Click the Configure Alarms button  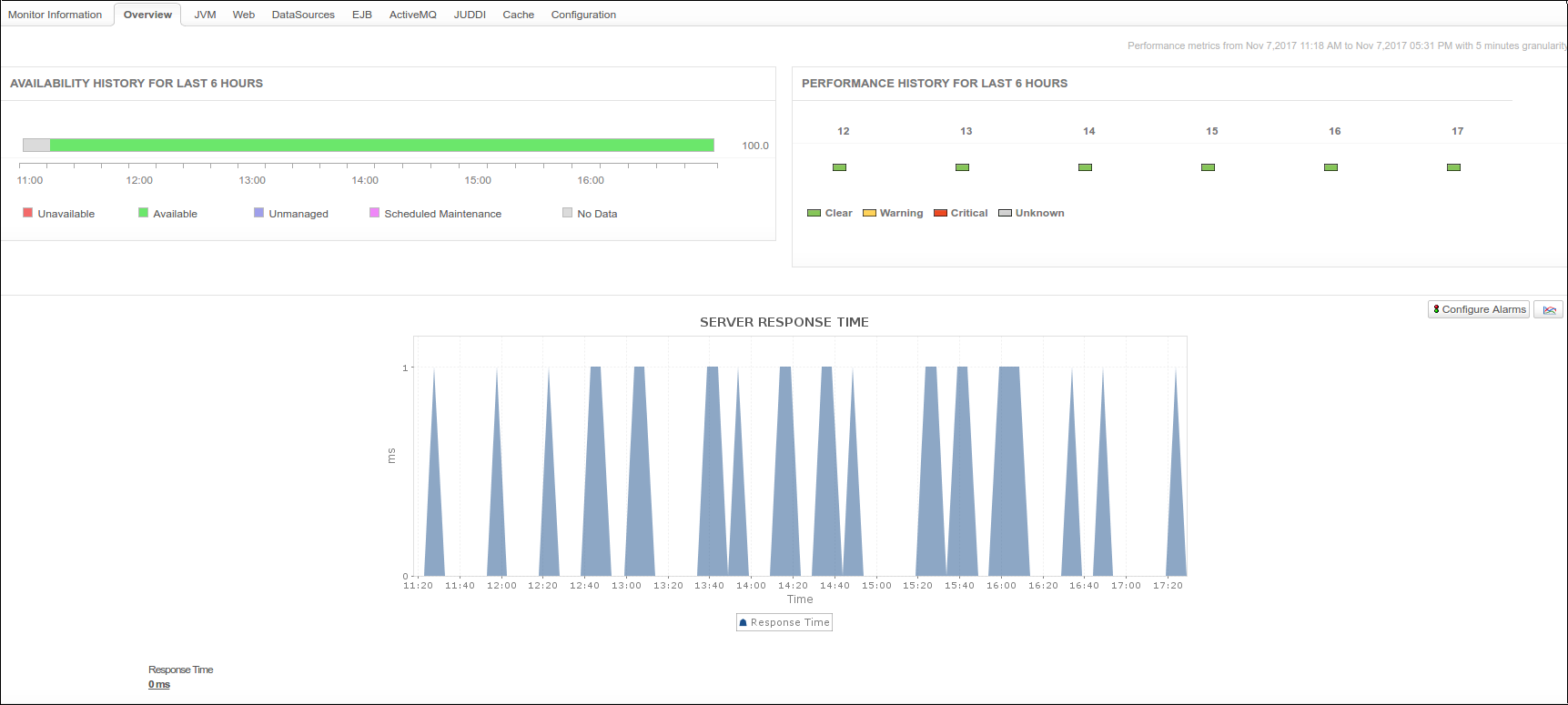[1478, 310]
